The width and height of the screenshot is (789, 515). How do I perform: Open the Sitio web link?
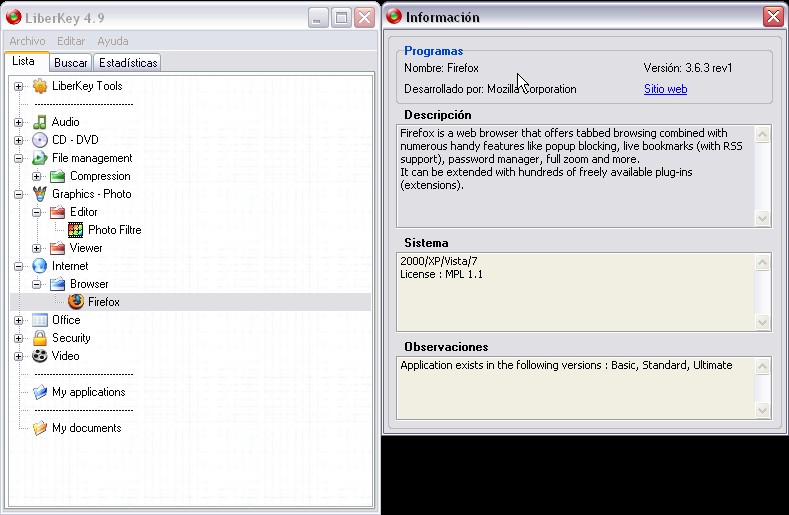click(665, 89)
